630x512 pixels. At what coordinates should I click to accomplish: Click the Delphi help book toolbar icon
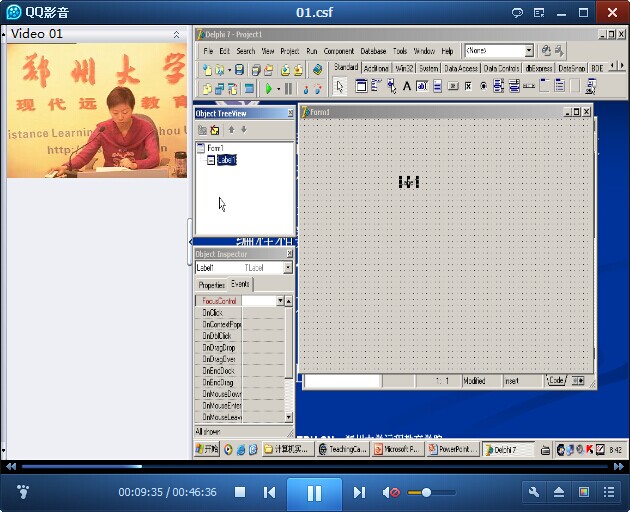(x=317, y=70)
